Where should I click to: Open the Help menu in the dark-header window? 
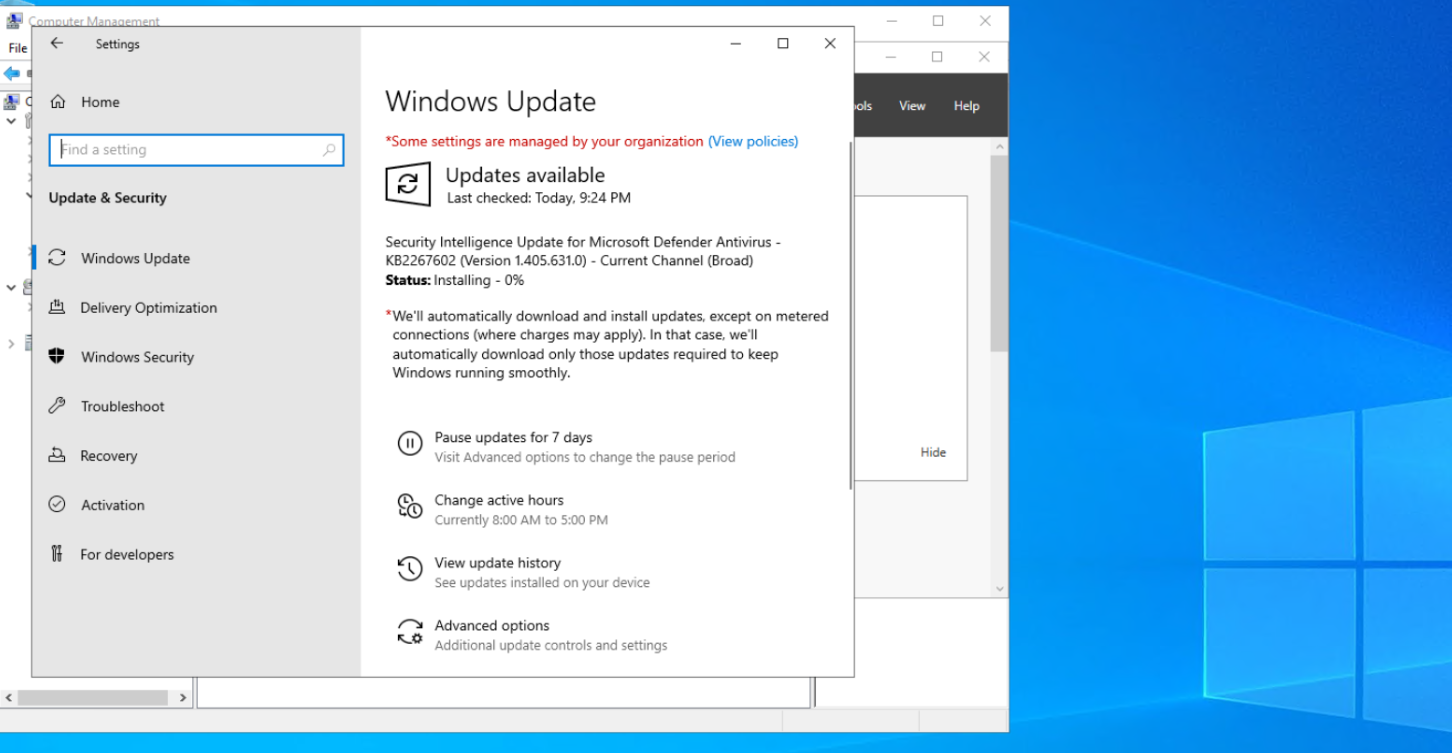click(966, 106)
